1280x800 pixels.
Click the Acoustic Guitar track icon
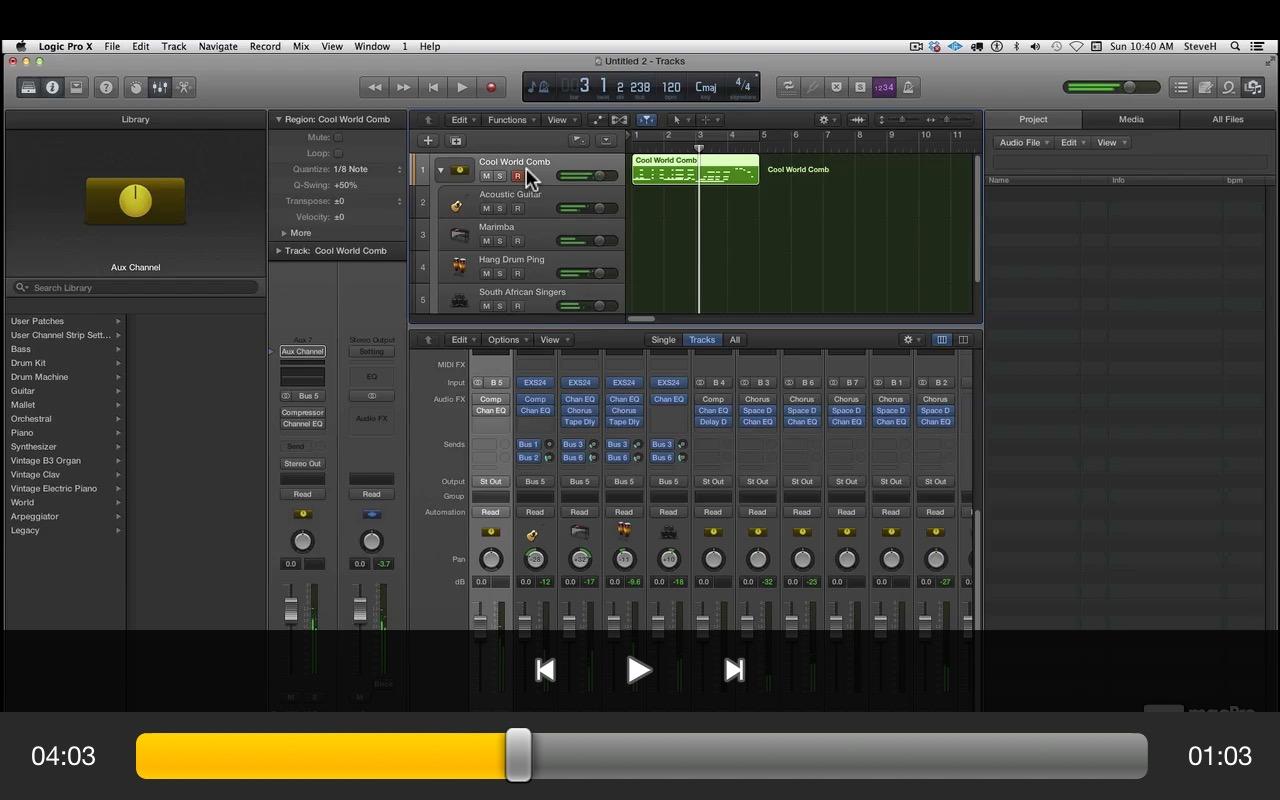(x=458, y=204)
